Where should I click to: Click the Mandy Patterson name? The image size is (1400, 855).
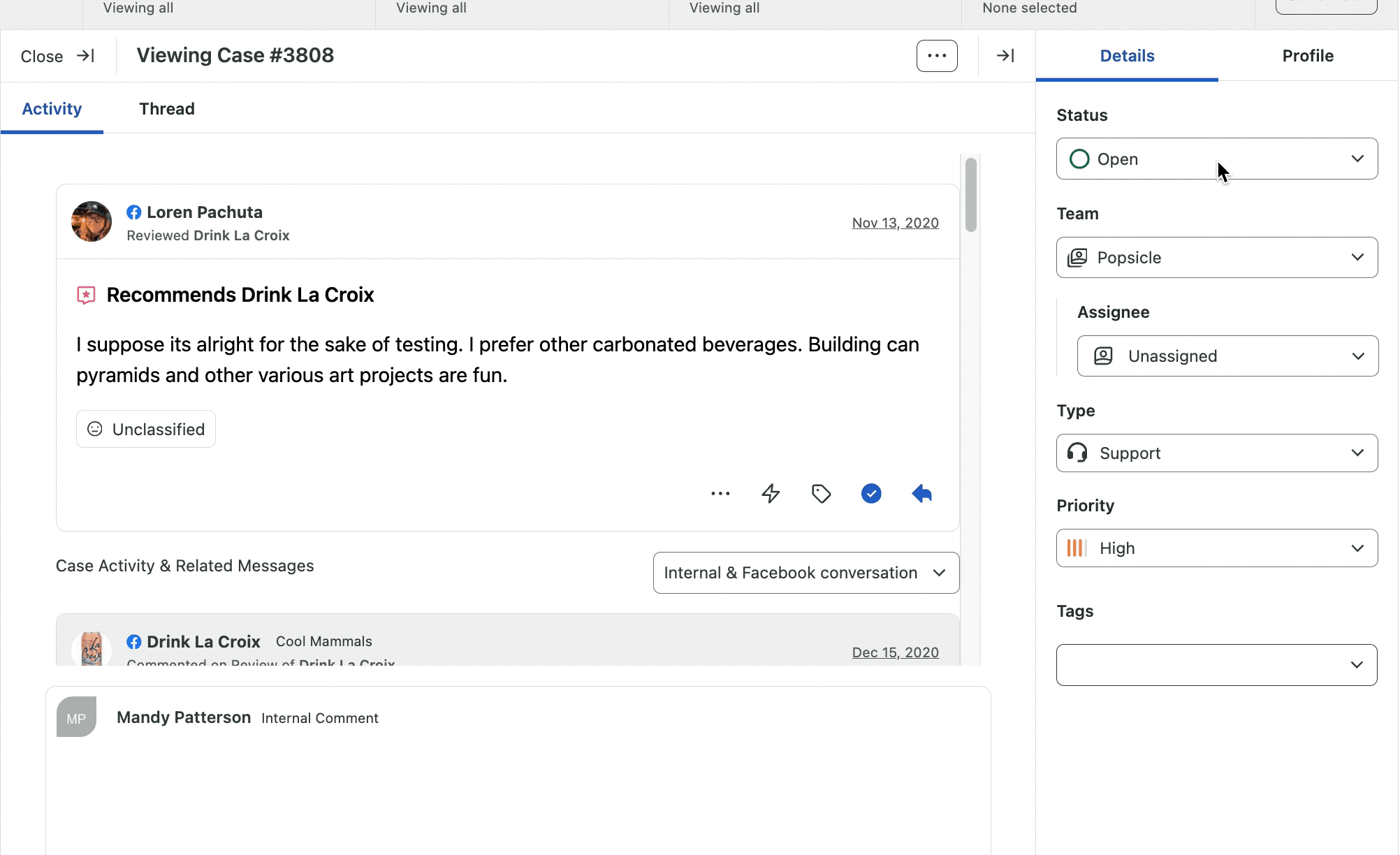point(184,717)
